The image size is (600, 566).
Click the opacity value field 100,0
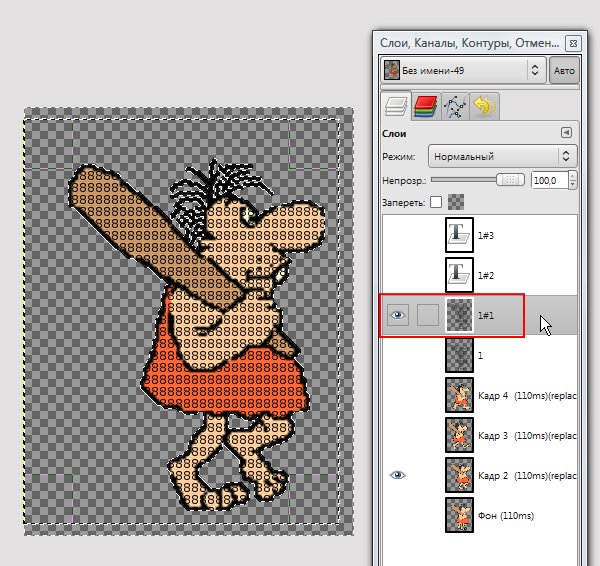click(549, 180)
